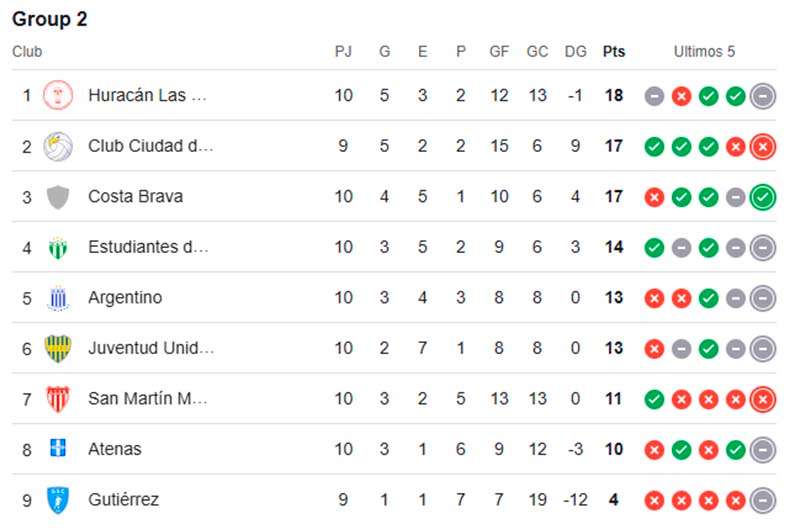Open the Costa Brava team name
This screenshot has width=800, height=530.
click(135, 196)
